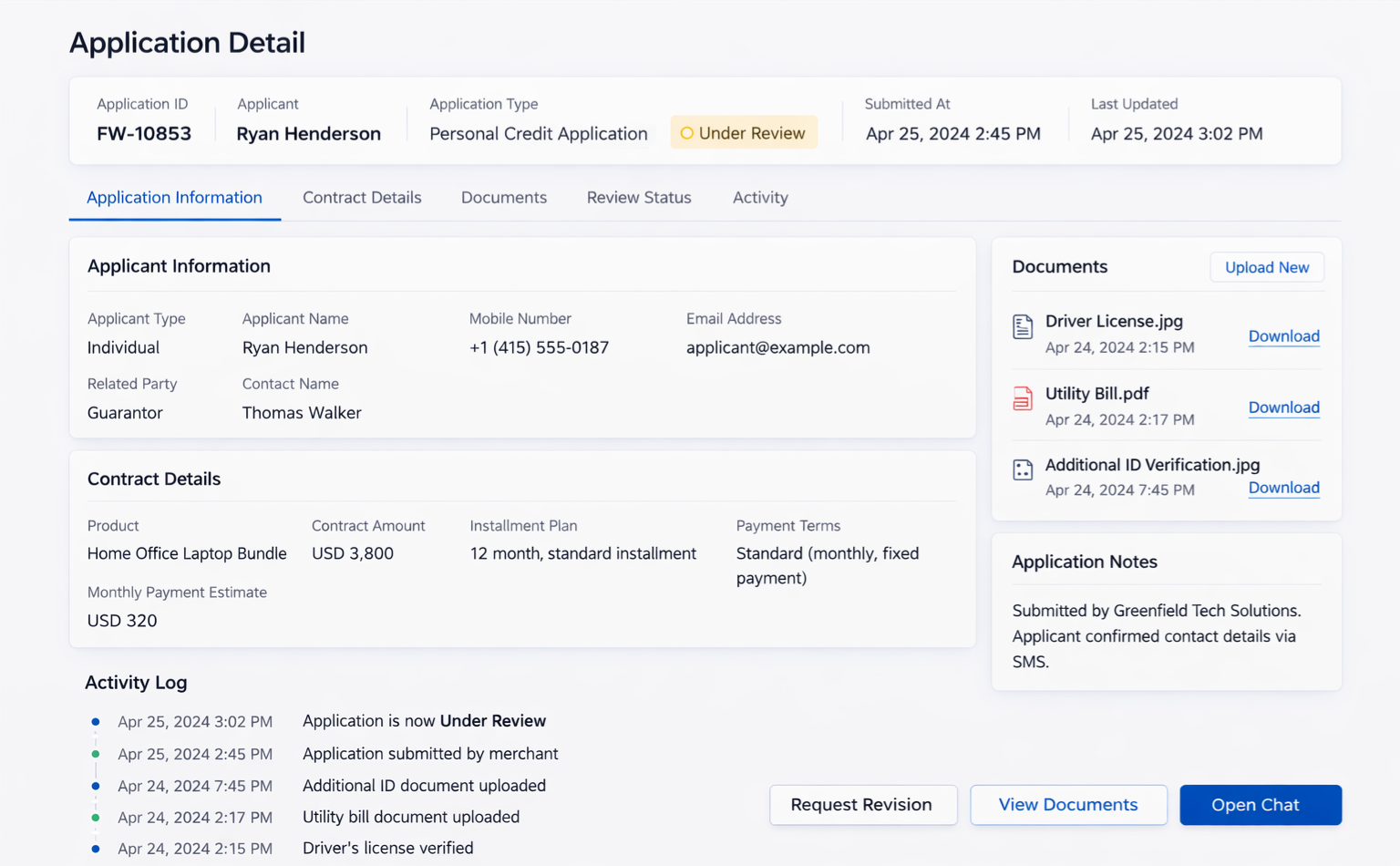This screenshot has width=1400, height=866.
Task: Click the Driver License.jpg document icon
Action: pyautogui.click(x=1023, y=327)
